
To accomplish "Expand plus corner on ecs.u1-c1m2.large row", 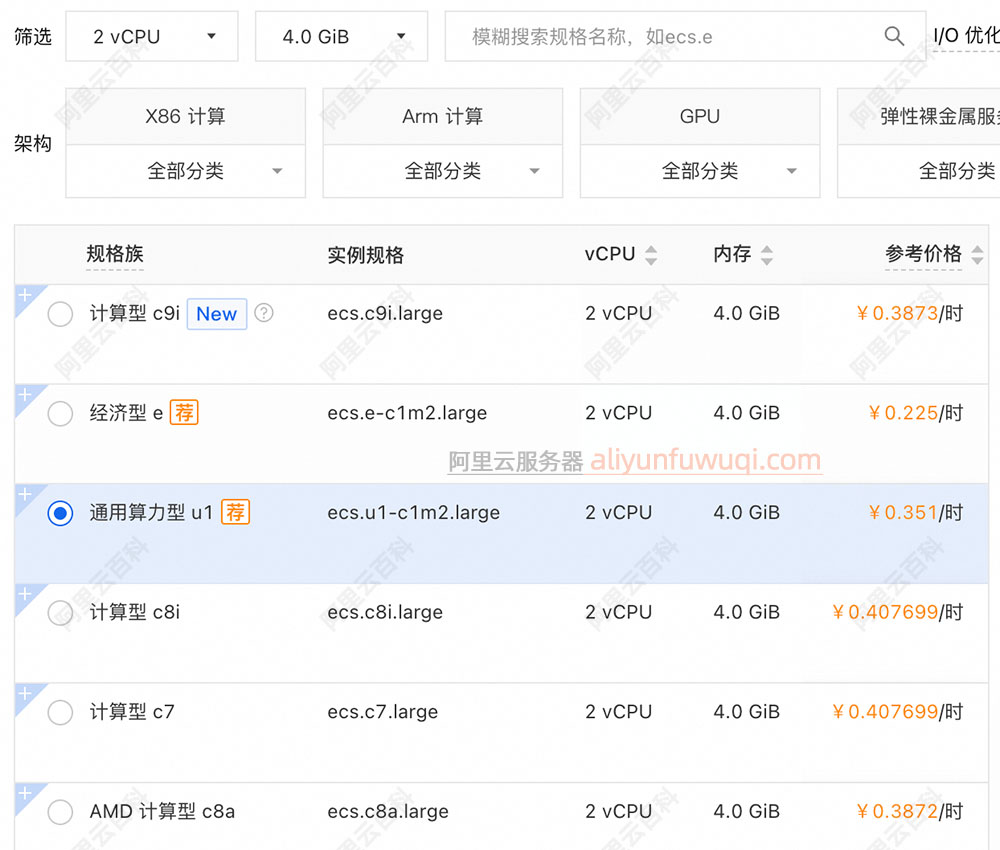I will [x=26, y=495].
